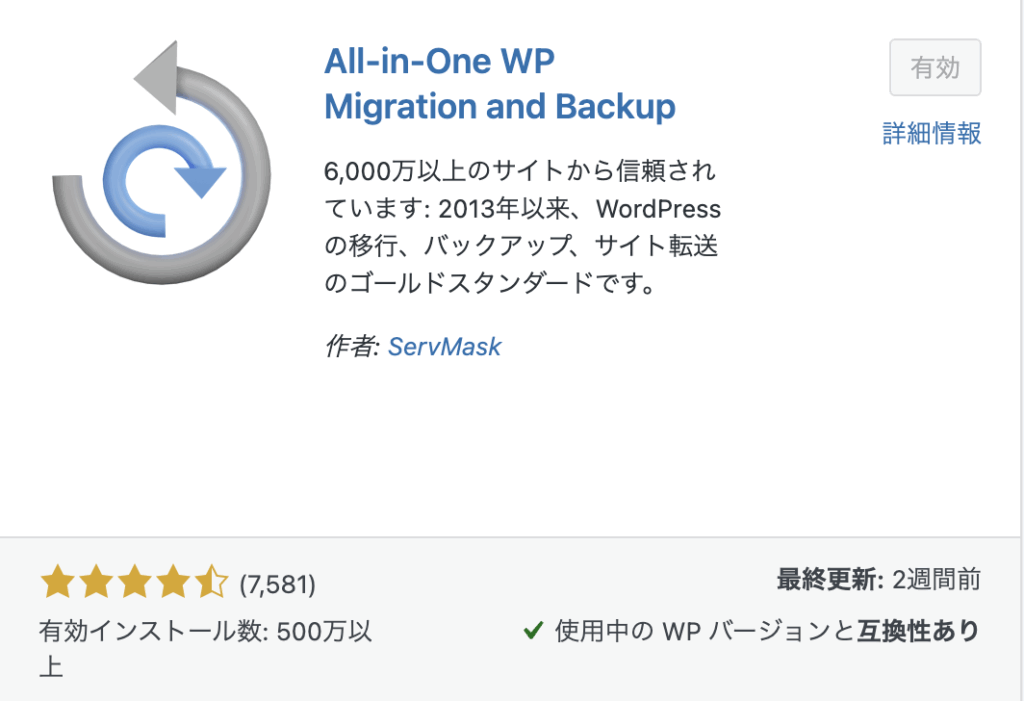Click the plugin description paragraph

pyautogui.click(x=522, y=227)
